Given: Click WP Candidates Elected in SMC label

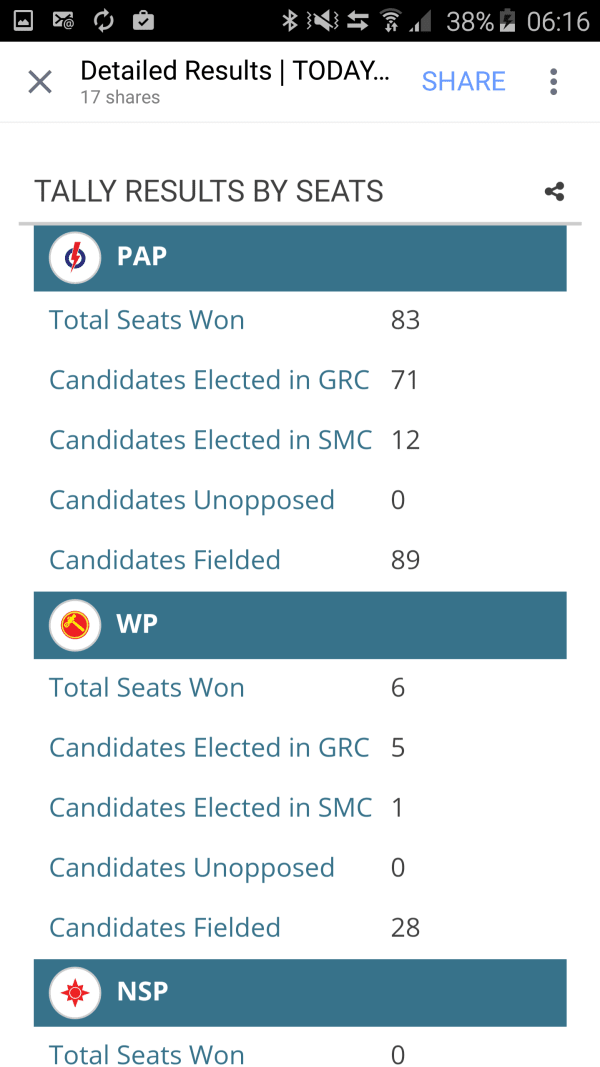Looking at the screenshot, I should click(x=211, y=808).
